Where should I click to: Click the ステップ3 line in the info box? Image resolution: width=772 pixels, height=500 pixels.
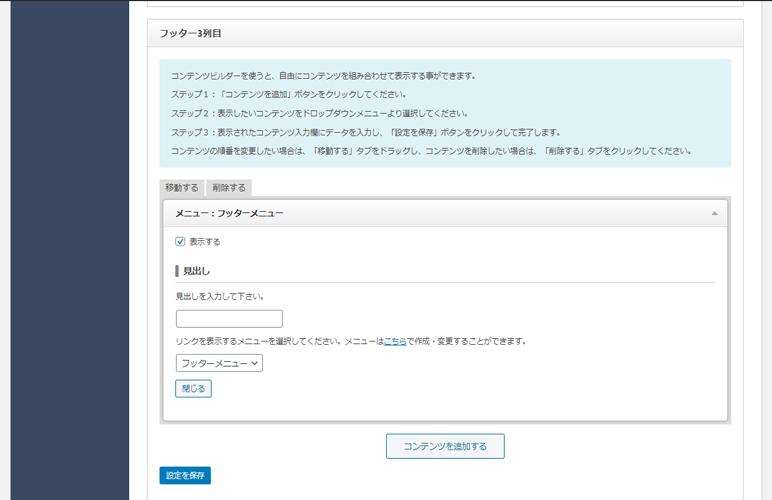[x=365, y=132]
